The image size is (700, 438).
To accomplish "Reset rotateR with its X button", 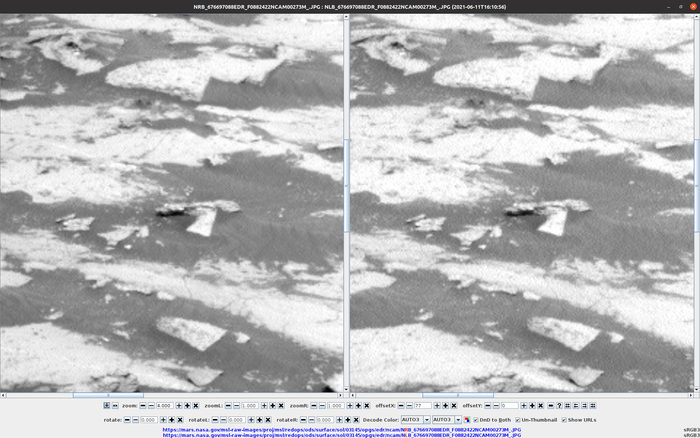I will [x=356, y=420].
